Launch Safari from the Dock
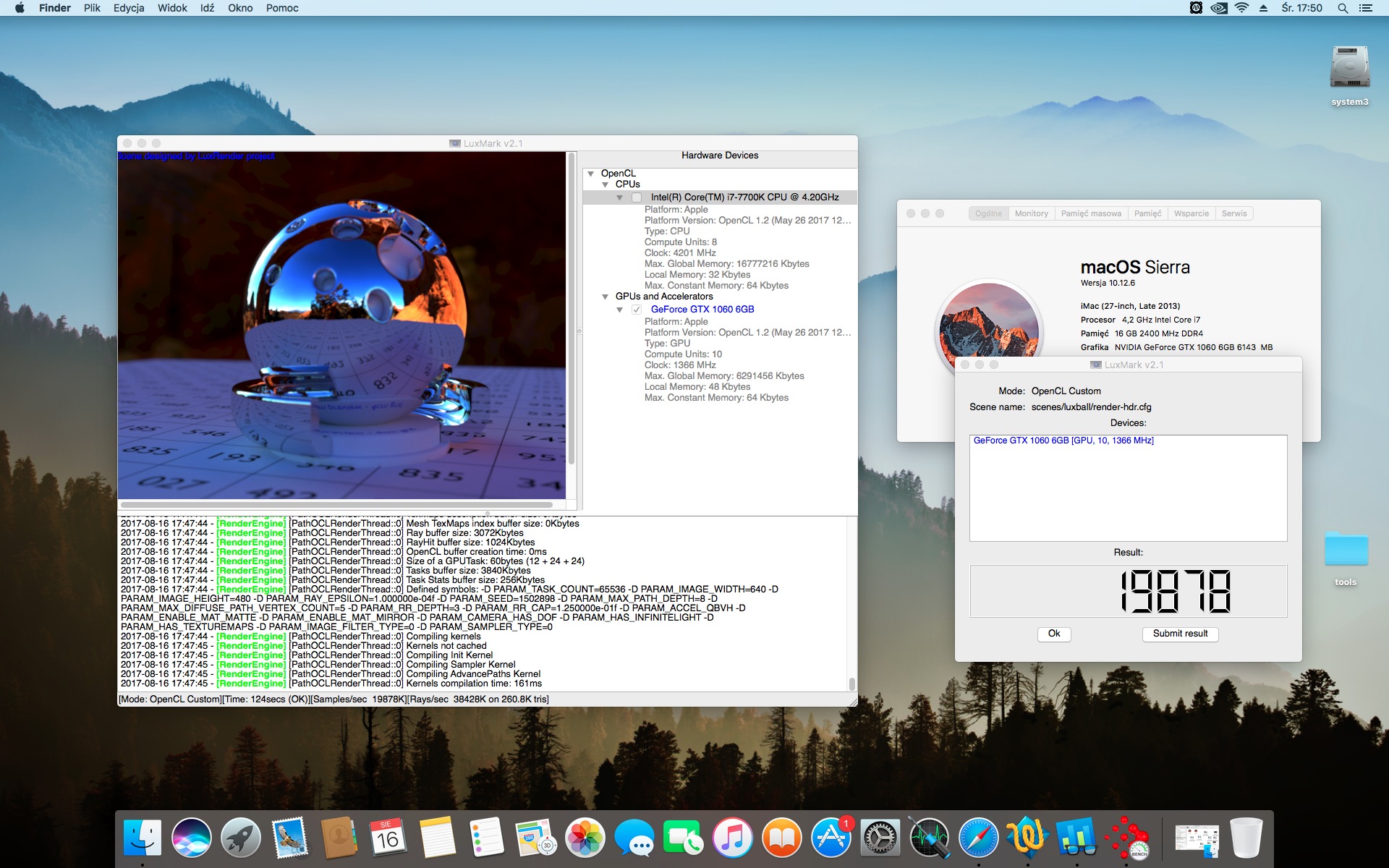 [x=978, y=839]
